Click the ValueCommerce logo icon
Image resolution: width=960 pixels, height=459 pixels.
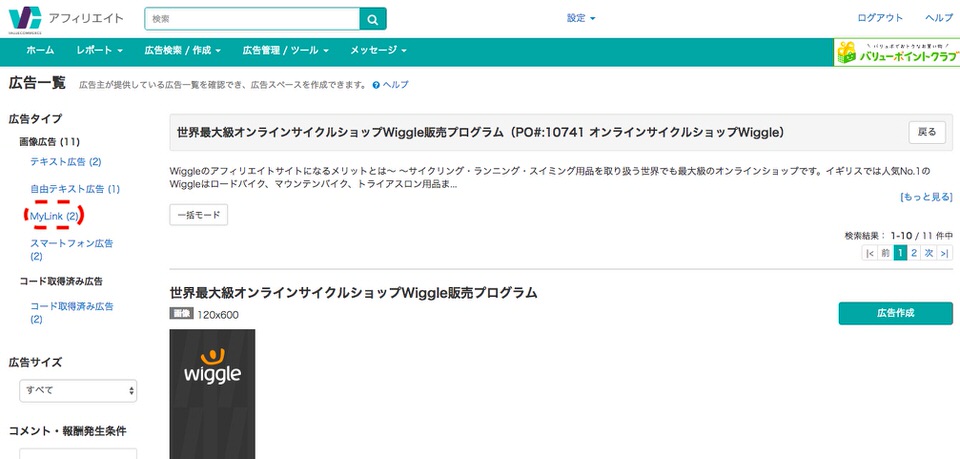[25, 19]
